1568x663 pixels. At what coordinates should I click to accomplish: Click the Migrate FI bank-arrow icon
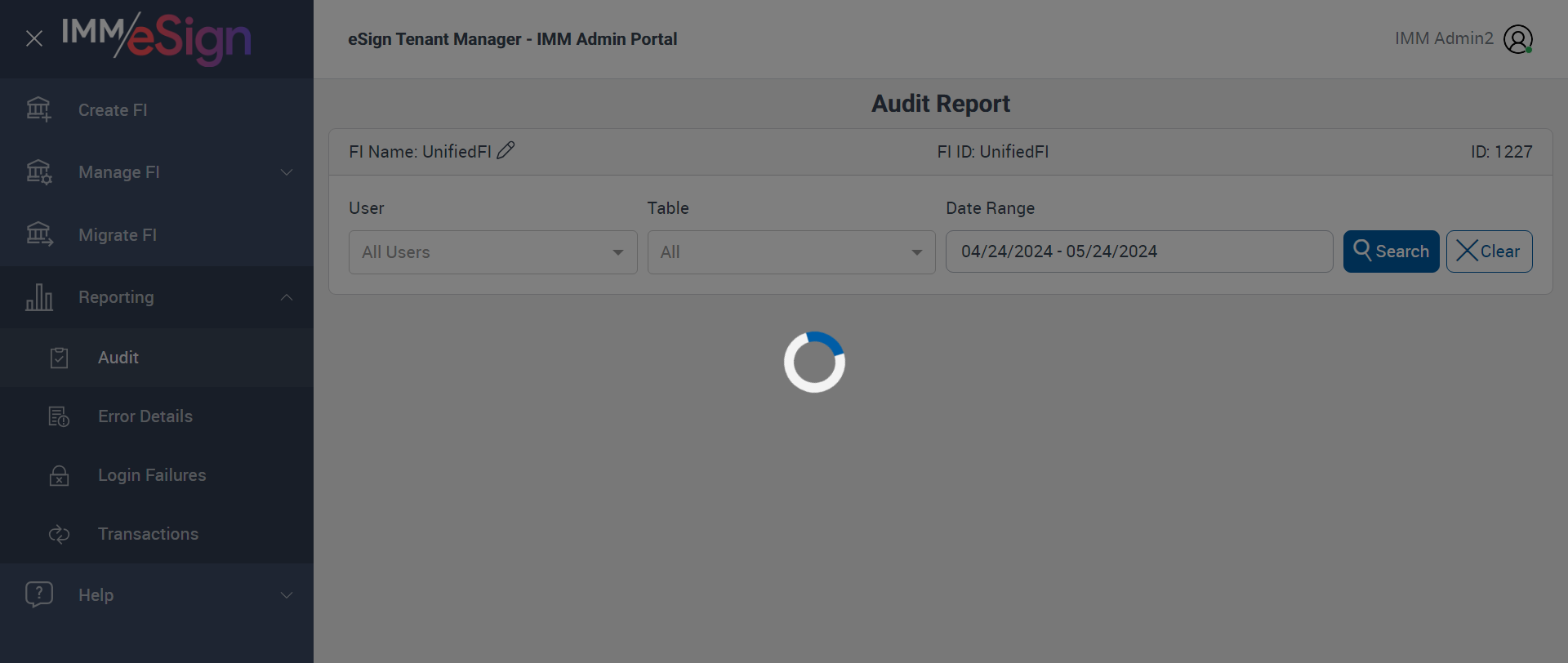pos(38,234)
